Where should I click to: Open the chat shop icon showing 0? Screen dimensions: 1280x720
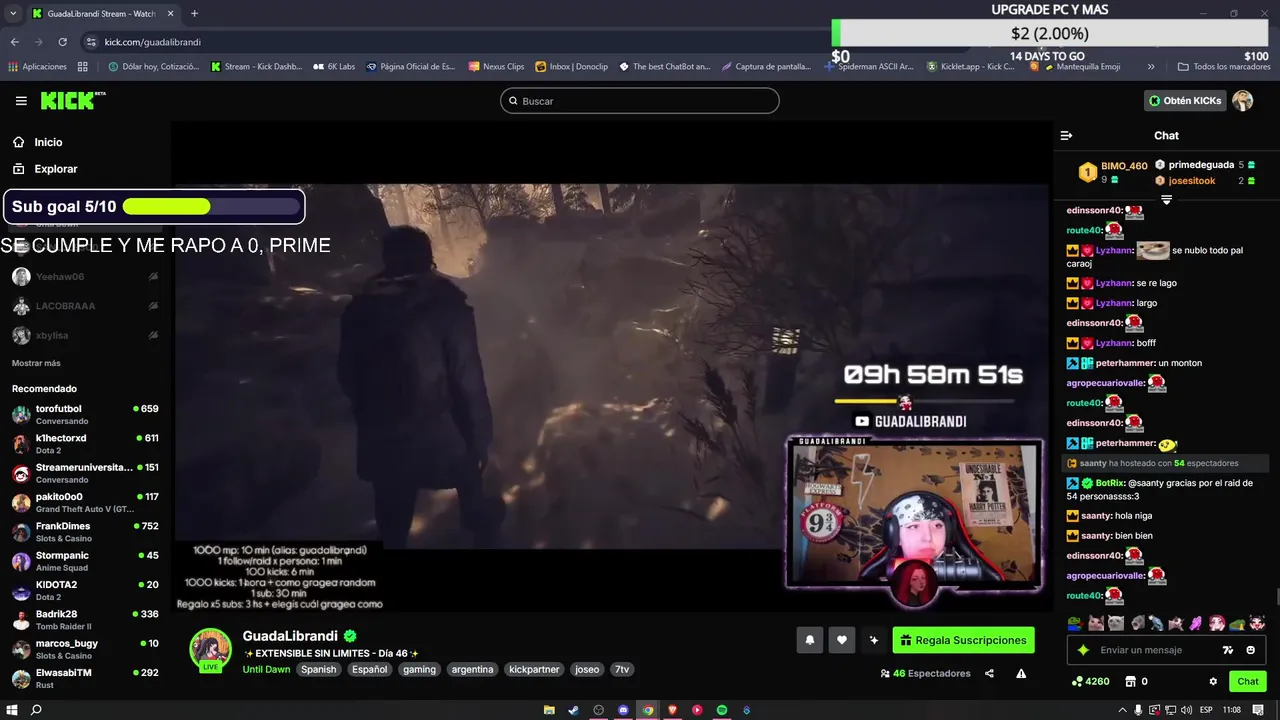[1136, 681]
